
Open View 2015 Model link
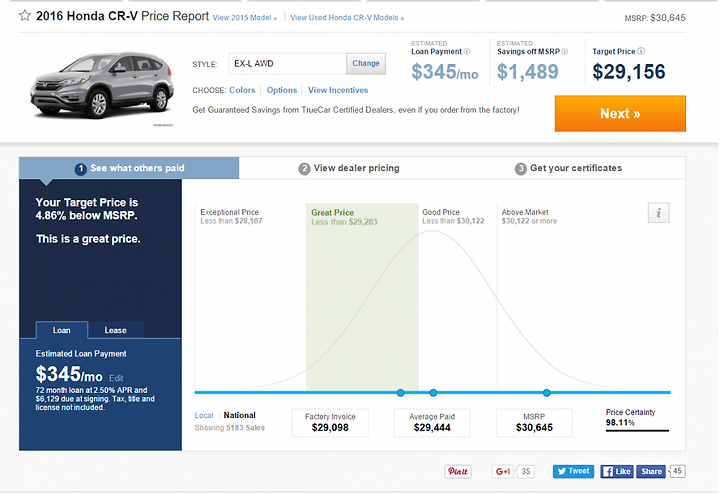point(245,18)
